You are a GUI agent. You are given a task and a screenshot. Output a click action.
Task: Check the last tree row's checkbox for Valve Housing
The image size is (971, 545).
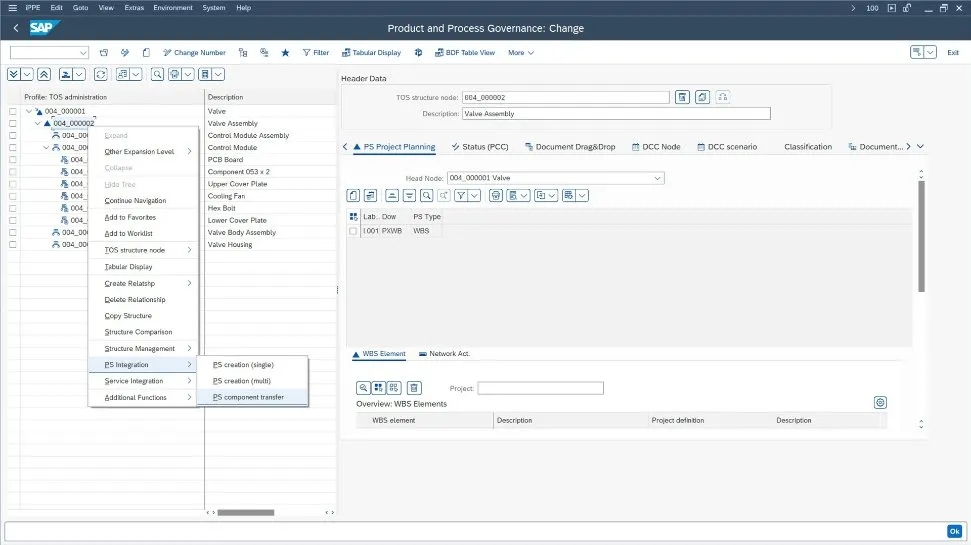13,244
